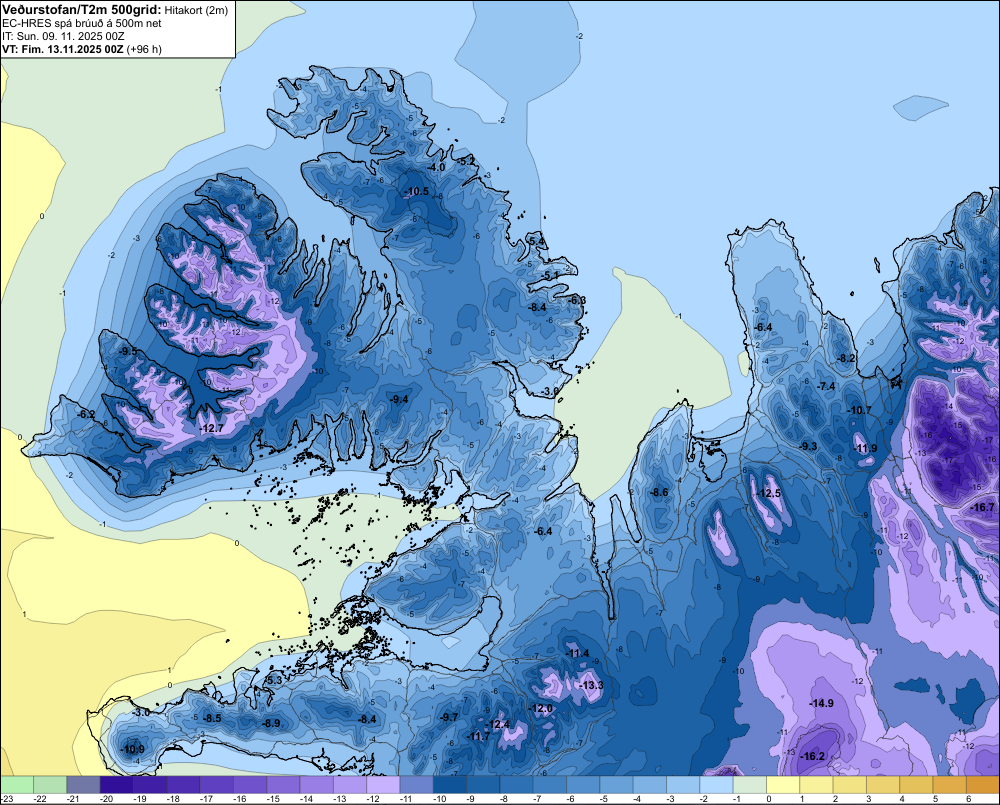Click the map title 'Veðurstofan/T2m 500grid'
The image size is (1000, 805).
pos(82,9)
